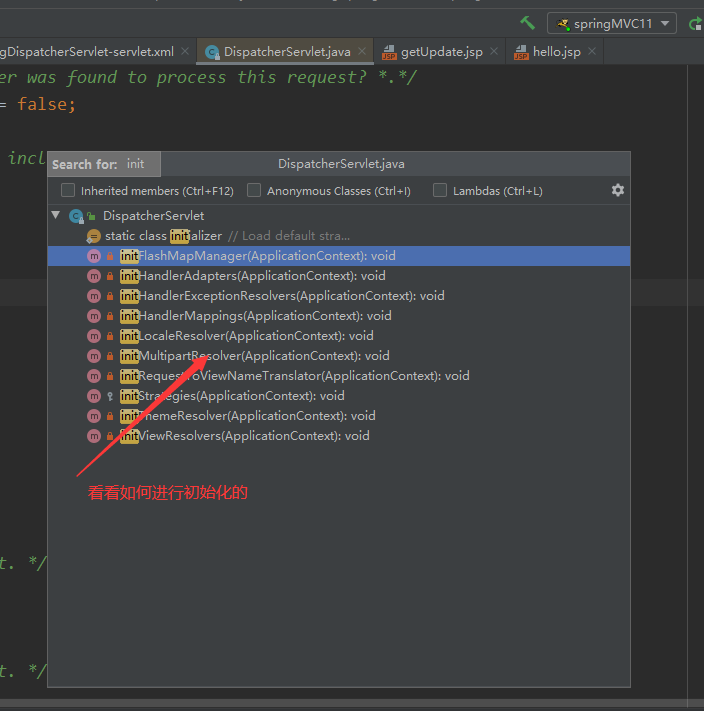This screenshot has width=704, height=711.
Task: Click the JSP file icon on hello.jsp tab
Action: [521, 52]
